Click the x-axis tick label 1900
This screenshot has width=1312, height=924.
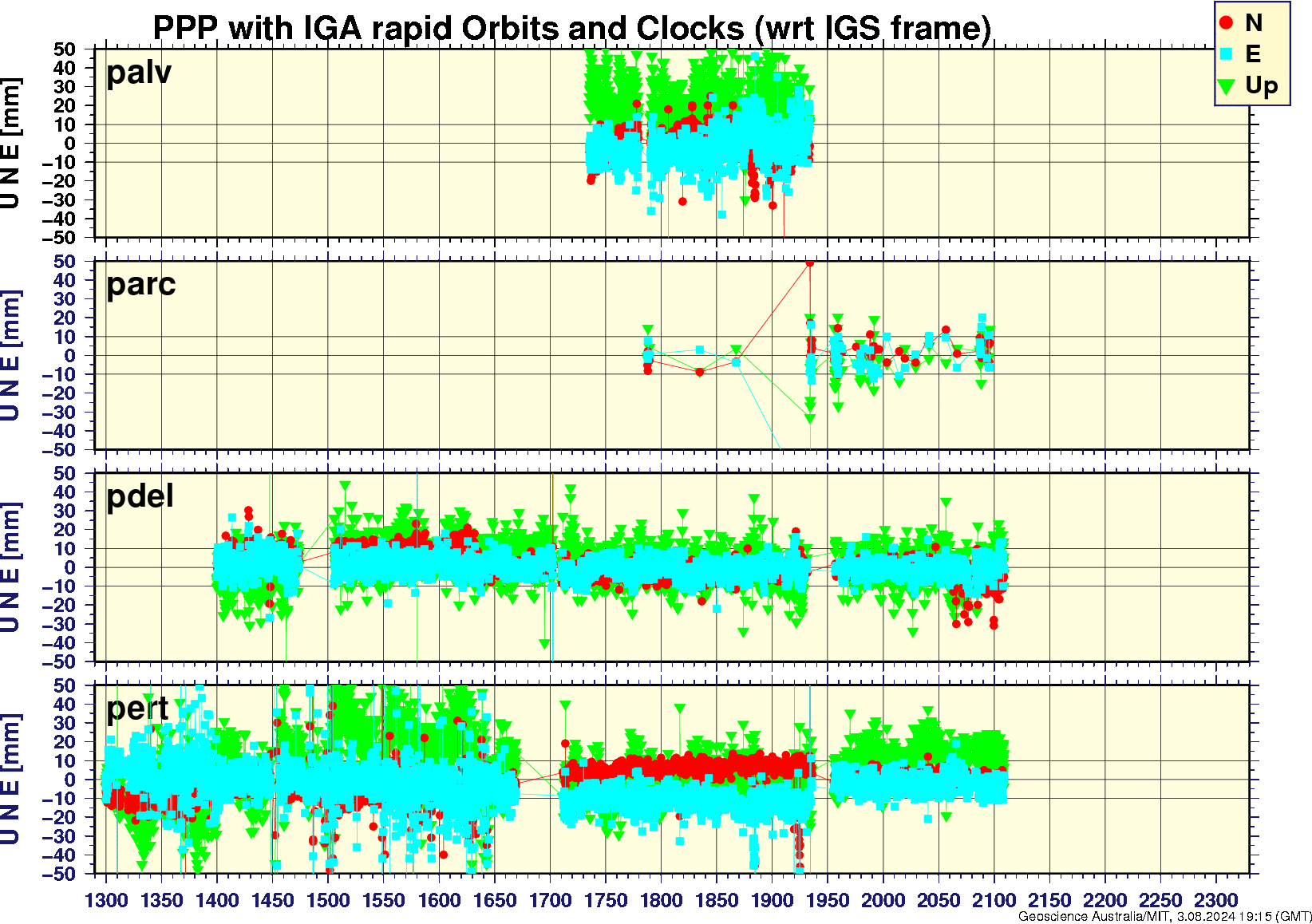tap(773, 901)
